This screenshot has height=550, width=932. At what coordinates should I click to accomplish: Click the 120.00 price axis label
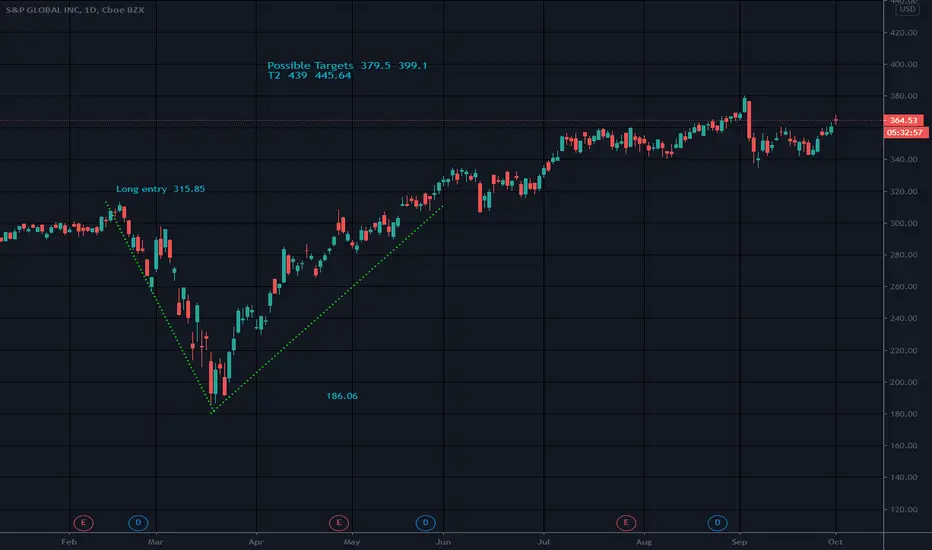click(x=903, y=510)
